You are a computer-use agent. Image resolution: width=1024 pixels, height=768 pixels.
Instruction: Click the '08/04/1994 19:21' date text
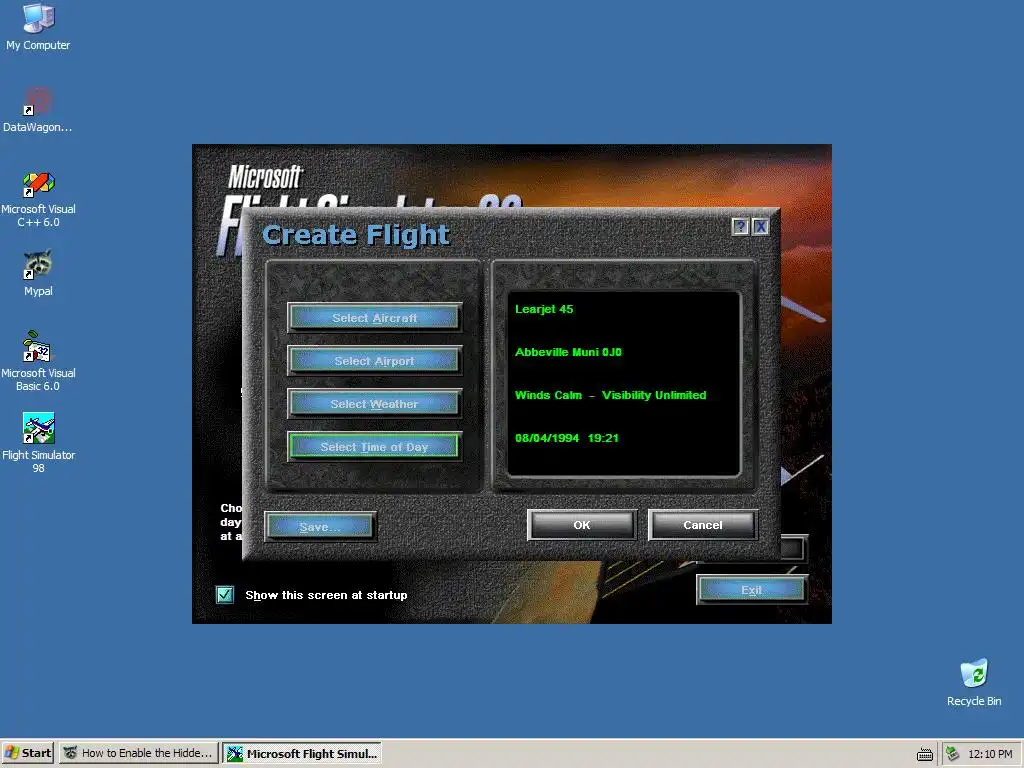(x=566, y=438)
